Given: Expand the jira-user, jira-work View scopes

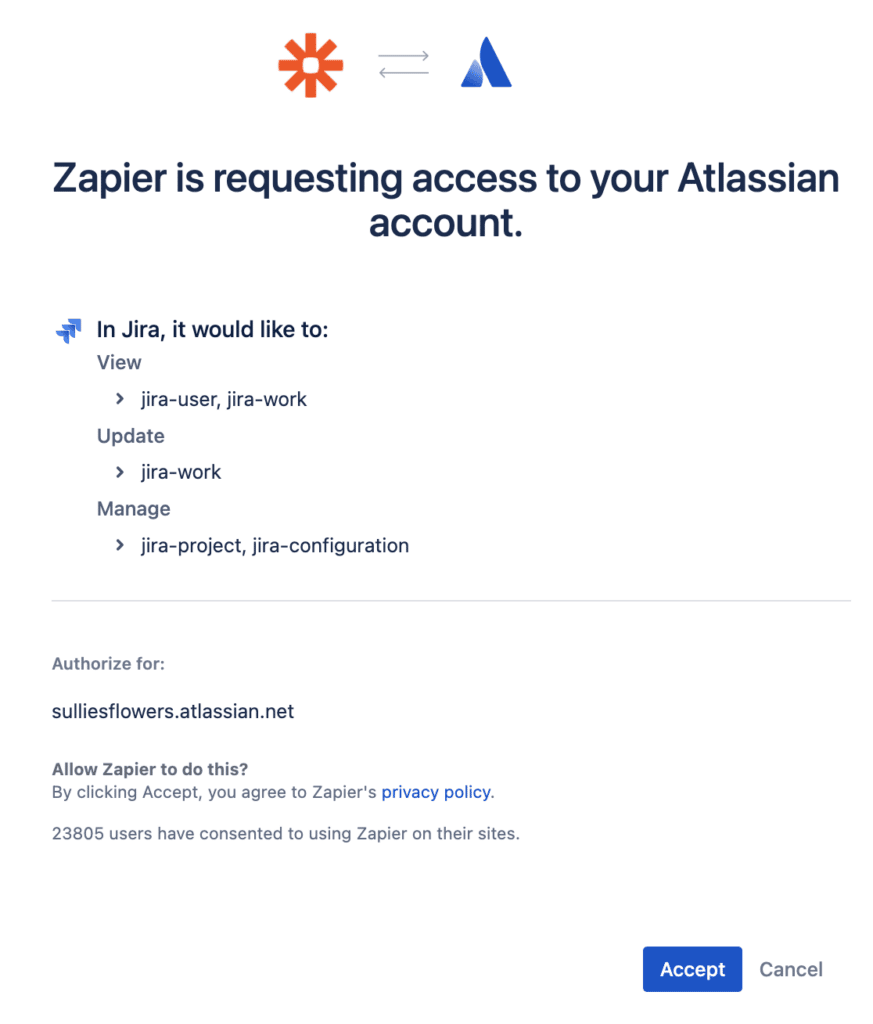Looking at the screenshot, I should 119,399.
